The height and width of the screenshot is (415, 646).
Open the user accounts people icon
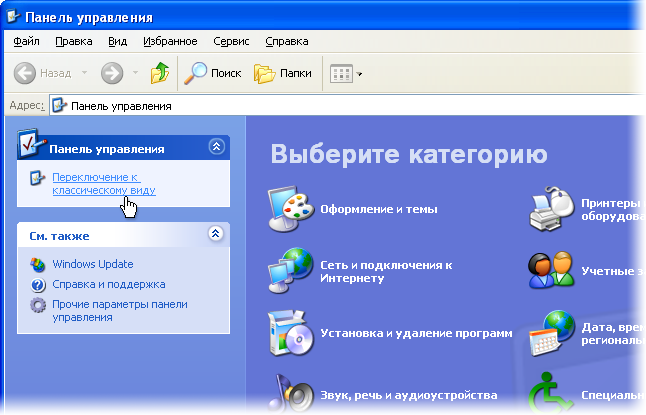click(551, 270)
